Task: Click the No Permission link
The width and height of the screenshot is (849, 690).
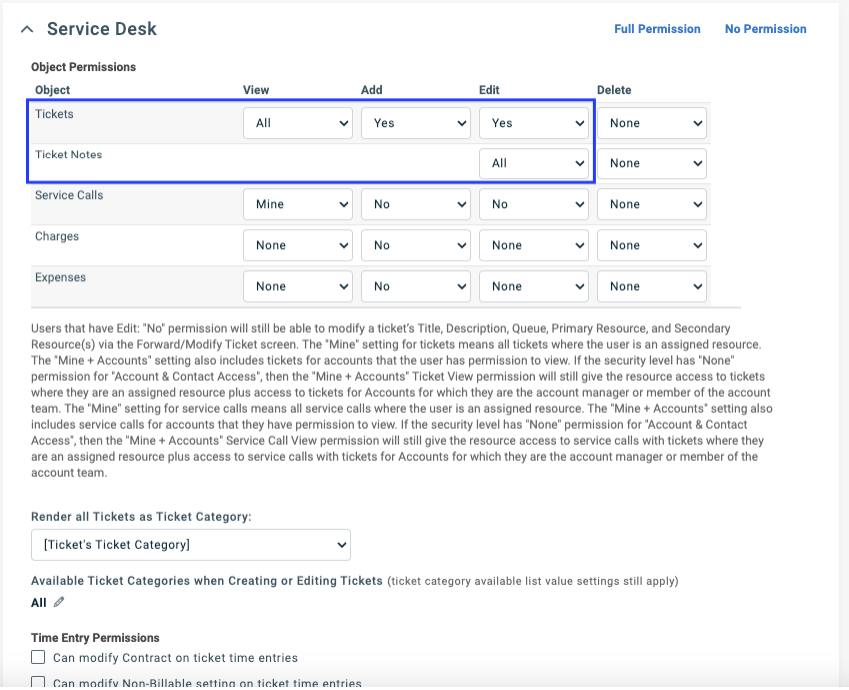Action: (765, 29)
